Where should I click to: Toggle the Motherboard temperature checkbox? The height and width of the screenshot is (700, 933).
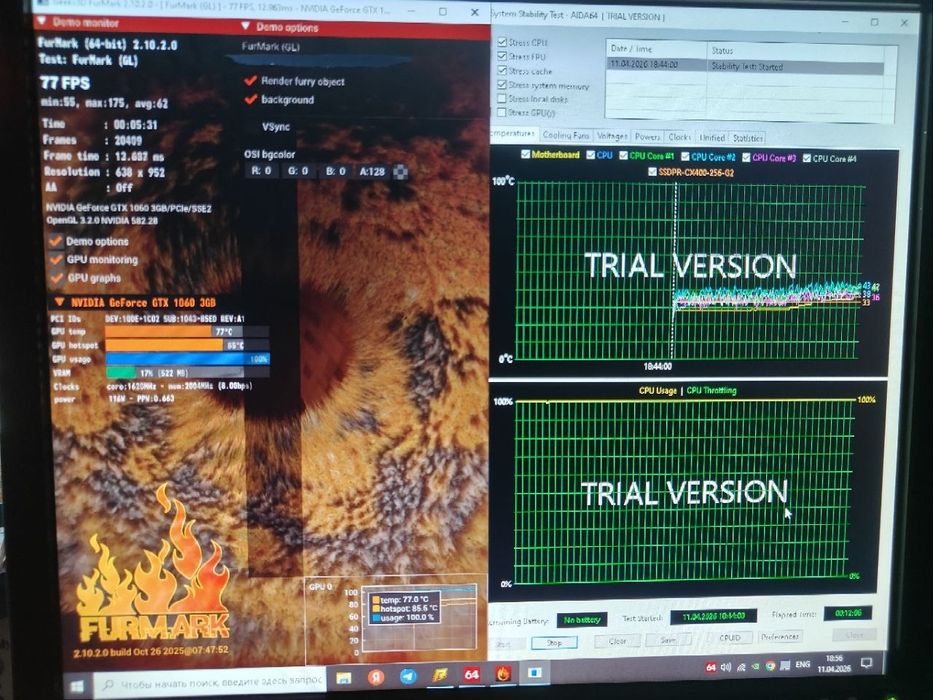pyautogui.click(x=525, y=154)
